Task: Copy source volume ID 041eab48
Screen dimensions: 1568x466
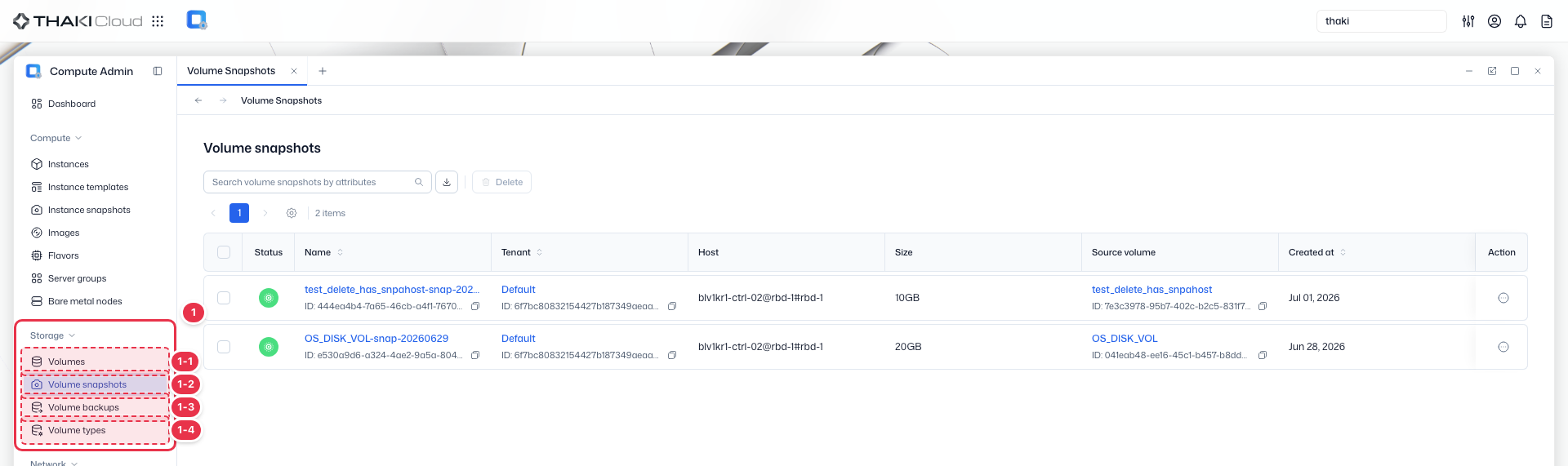Action: click(x=1263, y=355)
